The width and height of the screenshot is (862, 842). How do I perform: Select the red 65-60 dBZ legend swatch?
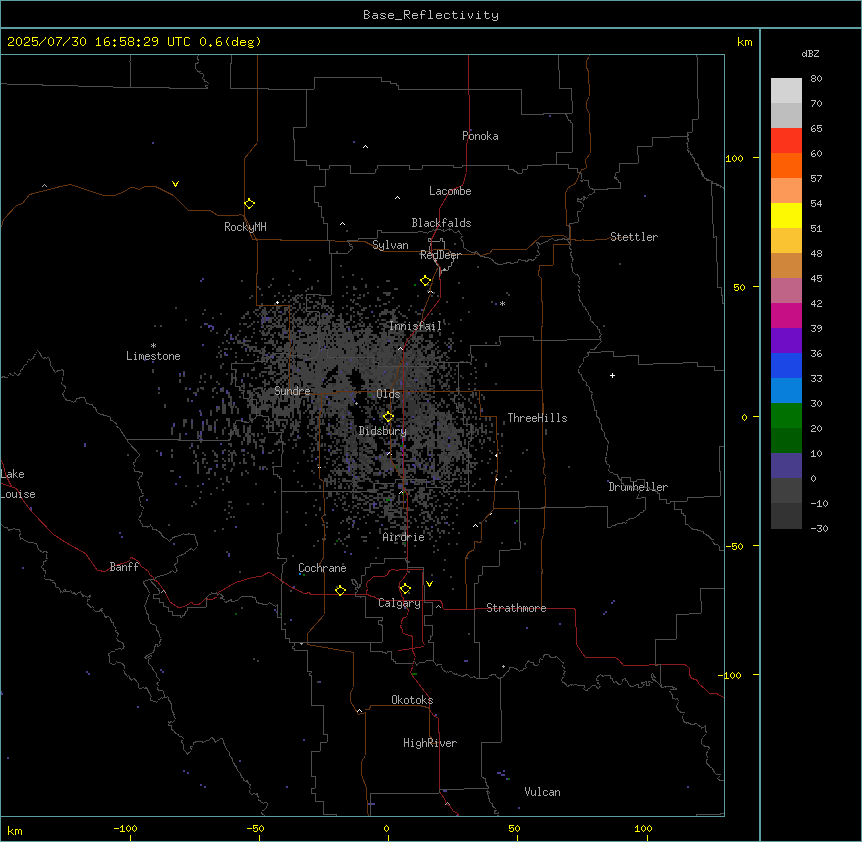click(786, 140)
